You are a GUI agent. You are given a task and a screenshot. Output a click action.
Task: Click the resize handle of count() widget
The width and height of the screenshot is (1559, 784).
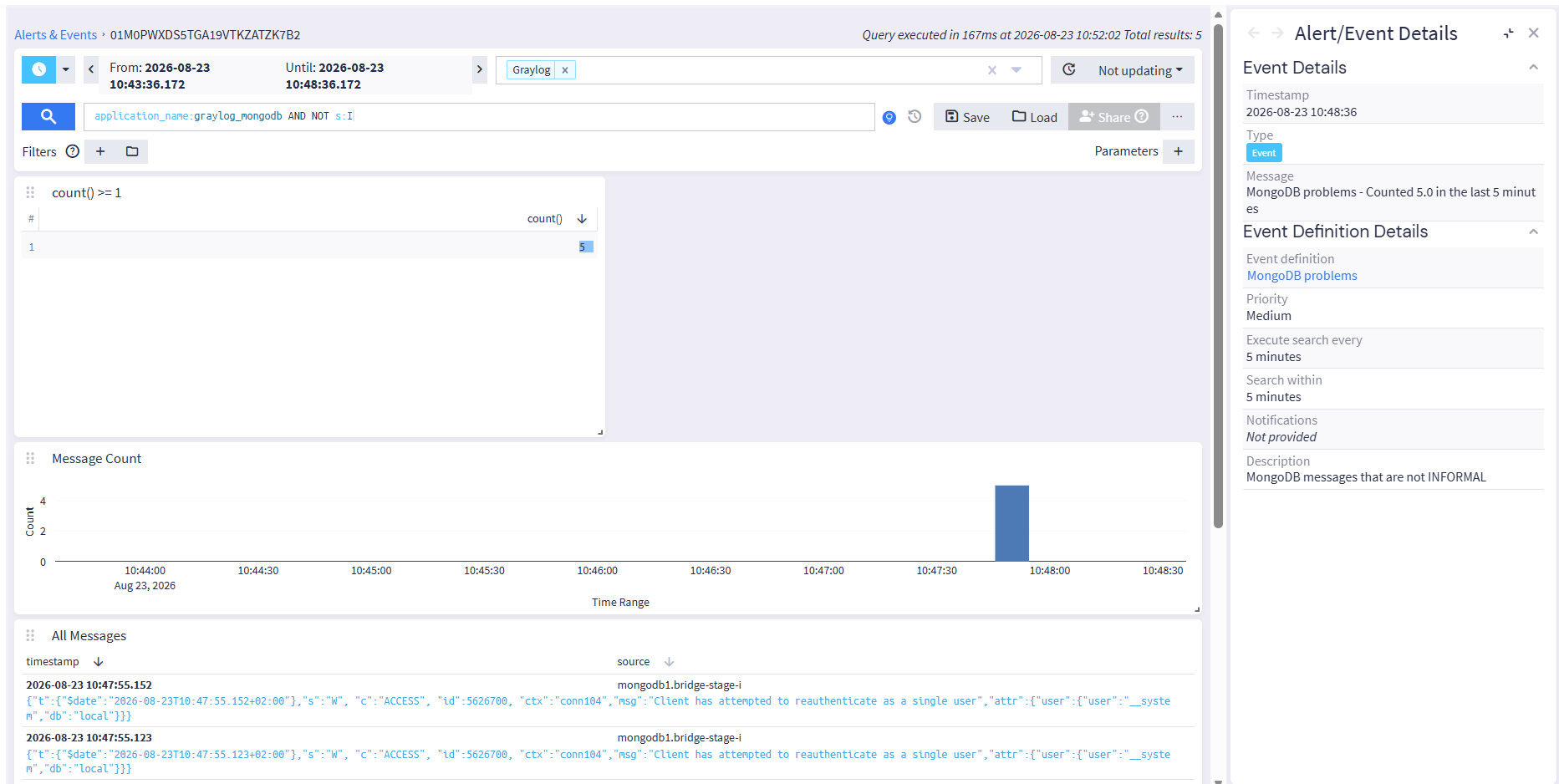600,432
